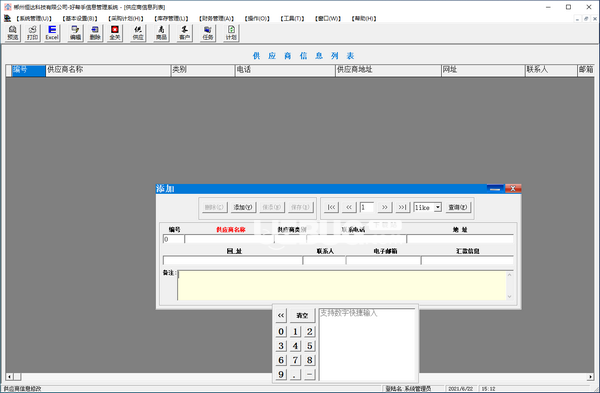The image size is (600, 393).
Task: Open the 窗口(W) menu
Action: click(328, 18)
